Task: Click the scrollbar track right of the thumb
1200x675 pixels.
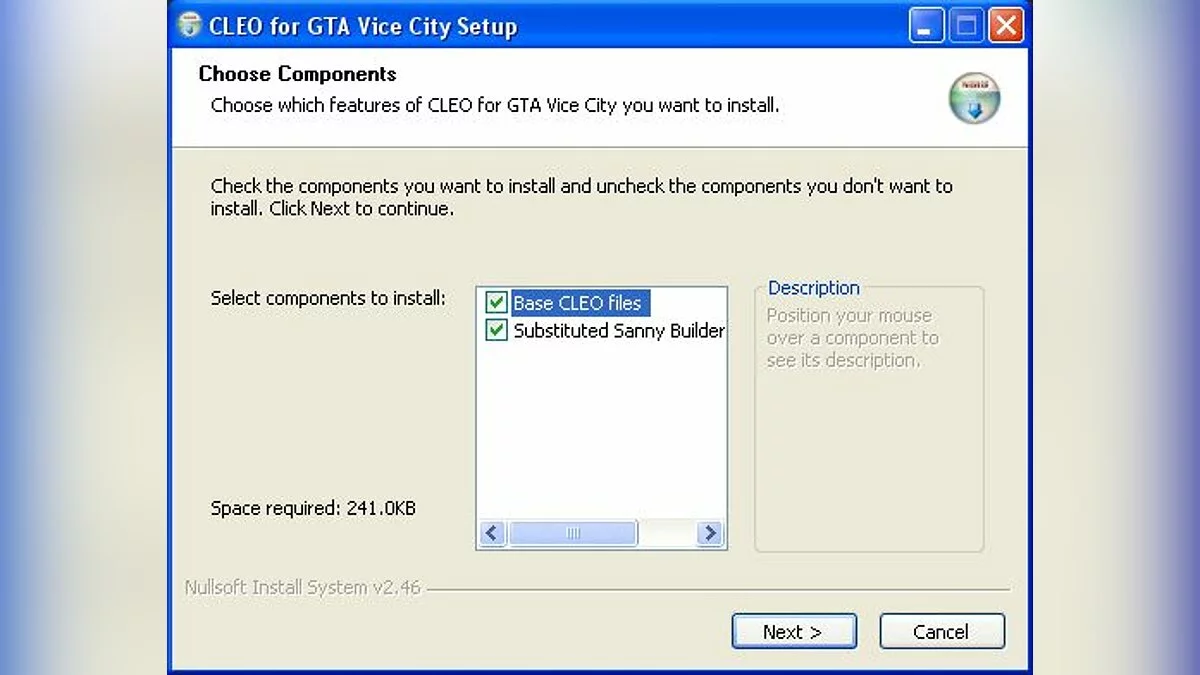Action: click(x=667, y=534)
